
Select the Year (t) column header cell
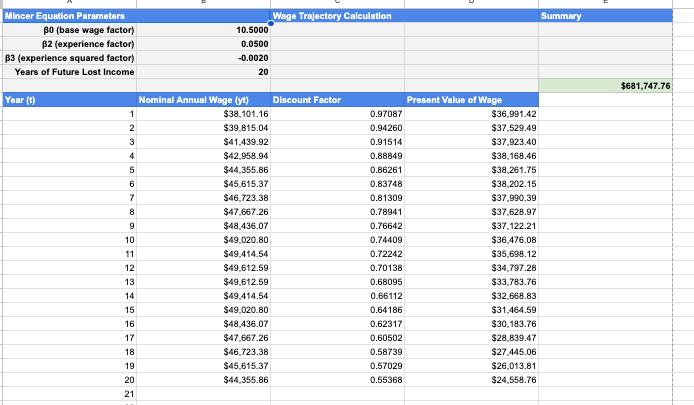[66, 101]
